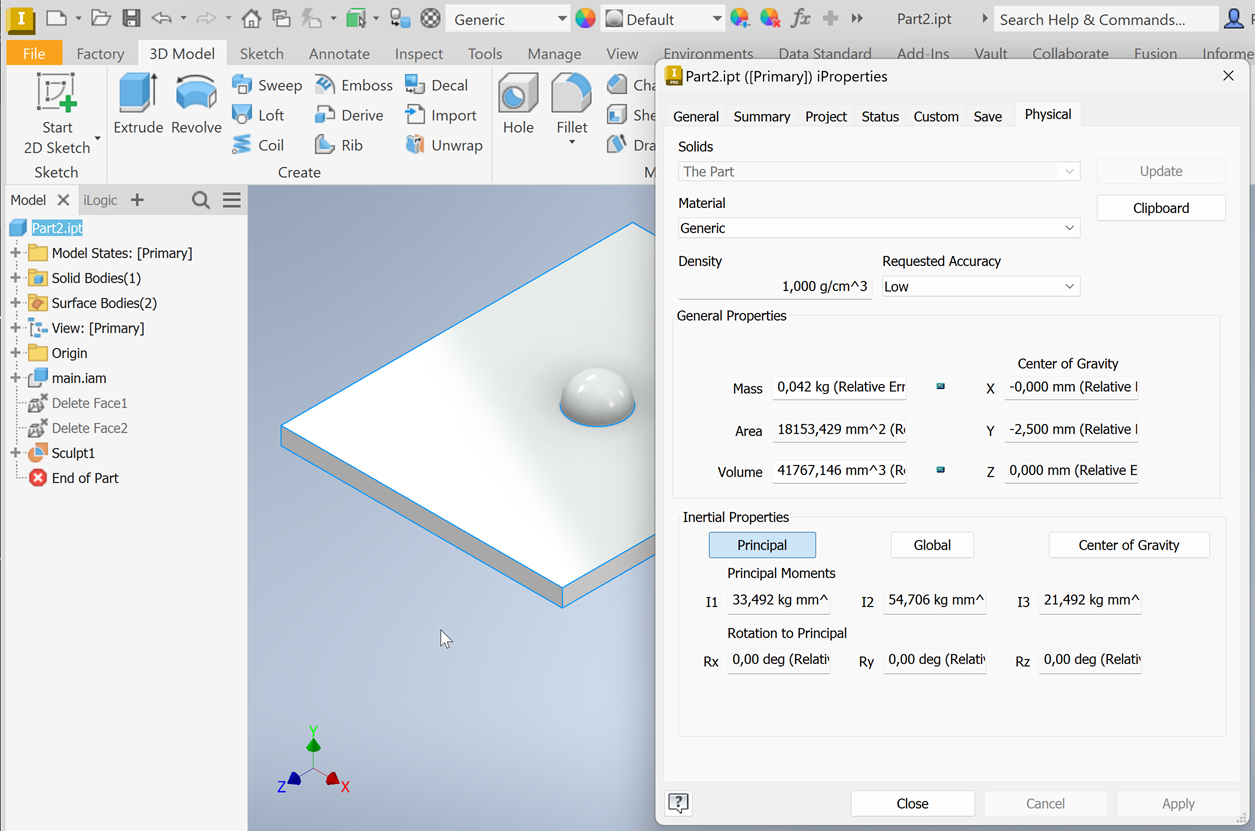Copy physical properties using Clipboard button
The height and width of the screenshot is (831, 1255).
[x=1161, y=207]
